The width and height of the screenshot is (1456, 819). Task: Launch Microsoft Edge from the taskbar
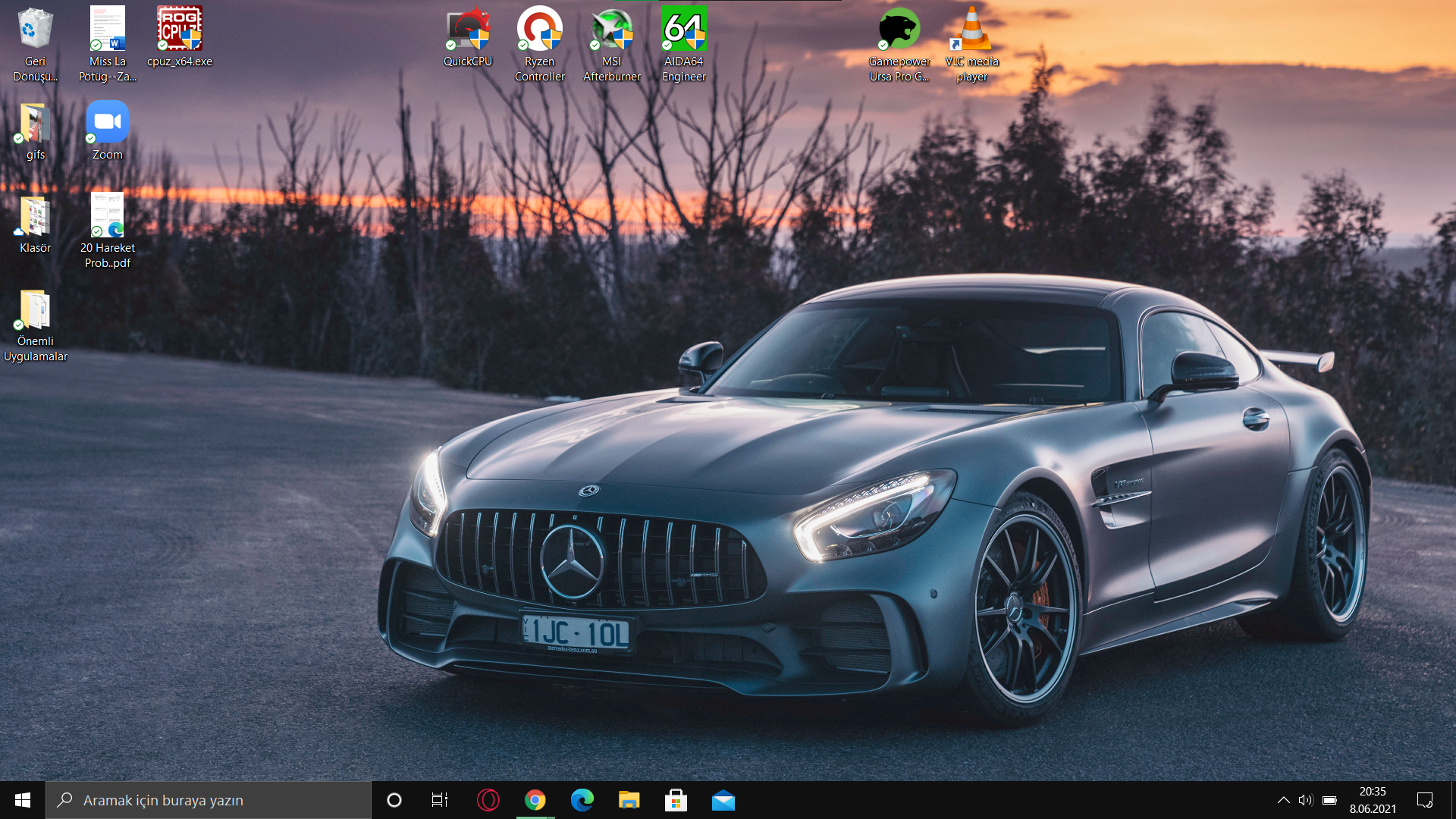coord(582,800)
